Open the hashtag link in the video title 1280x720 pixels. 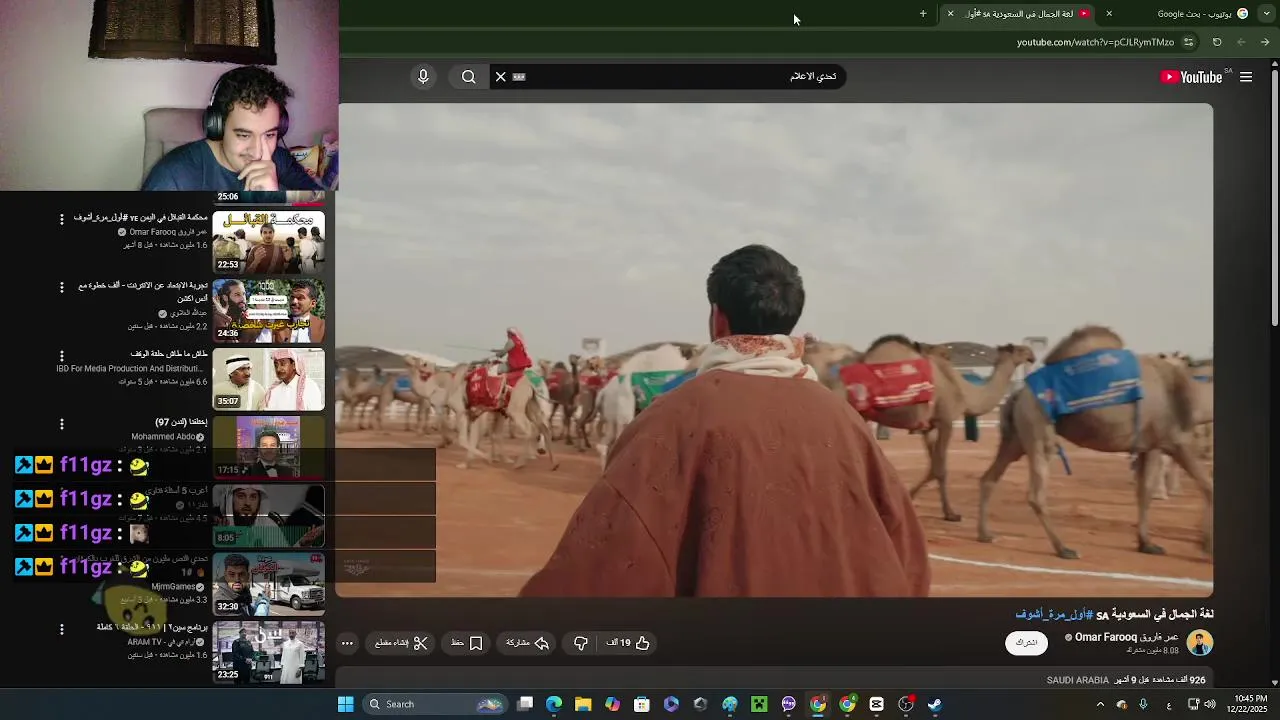point(1054,614)
